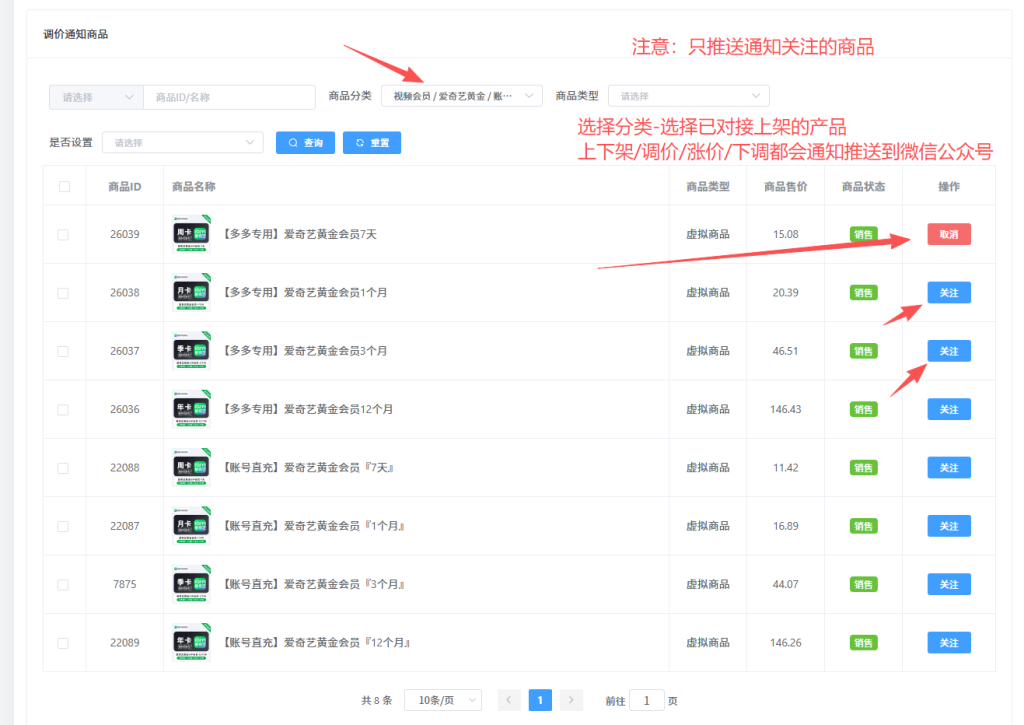Click 关注 for product 26036
The image size is (1024, 725).
pos(949,410)
